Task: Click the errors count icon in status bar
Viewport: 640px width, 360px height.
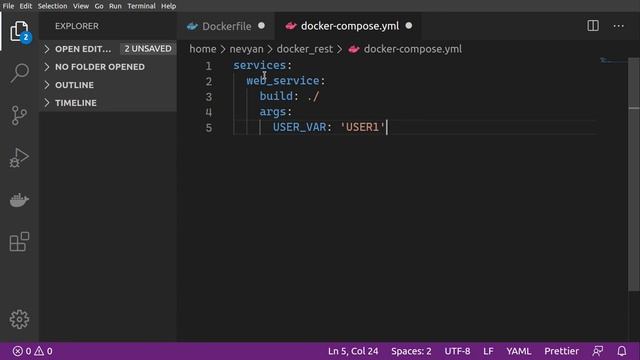Action: pos(18,351)
